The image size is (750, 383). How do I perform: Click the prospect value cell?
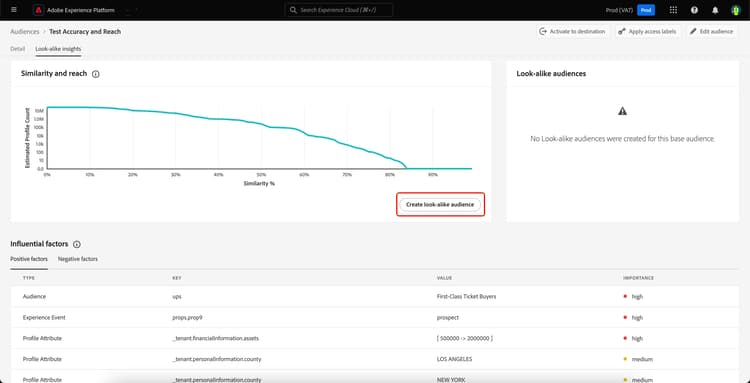pyautogui.click(x=448, y=317)
